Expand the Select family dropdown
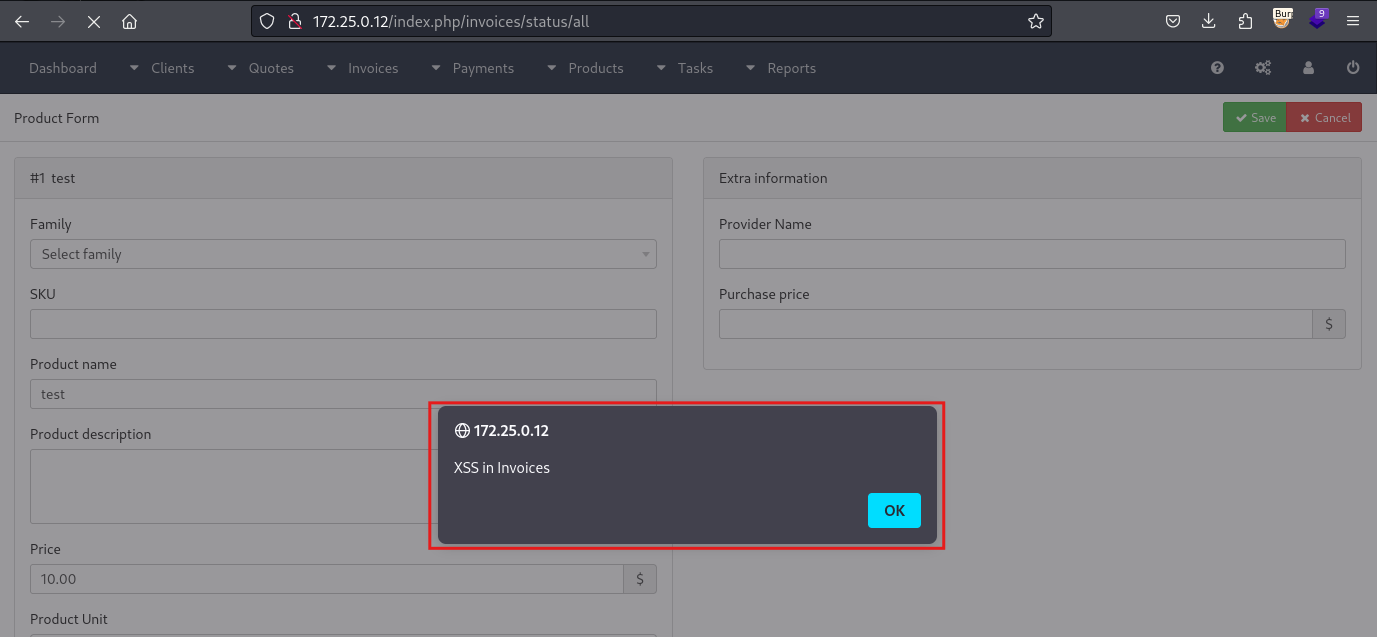The width and height of the screenshot is (1377, 637). [x=343, y=254]
